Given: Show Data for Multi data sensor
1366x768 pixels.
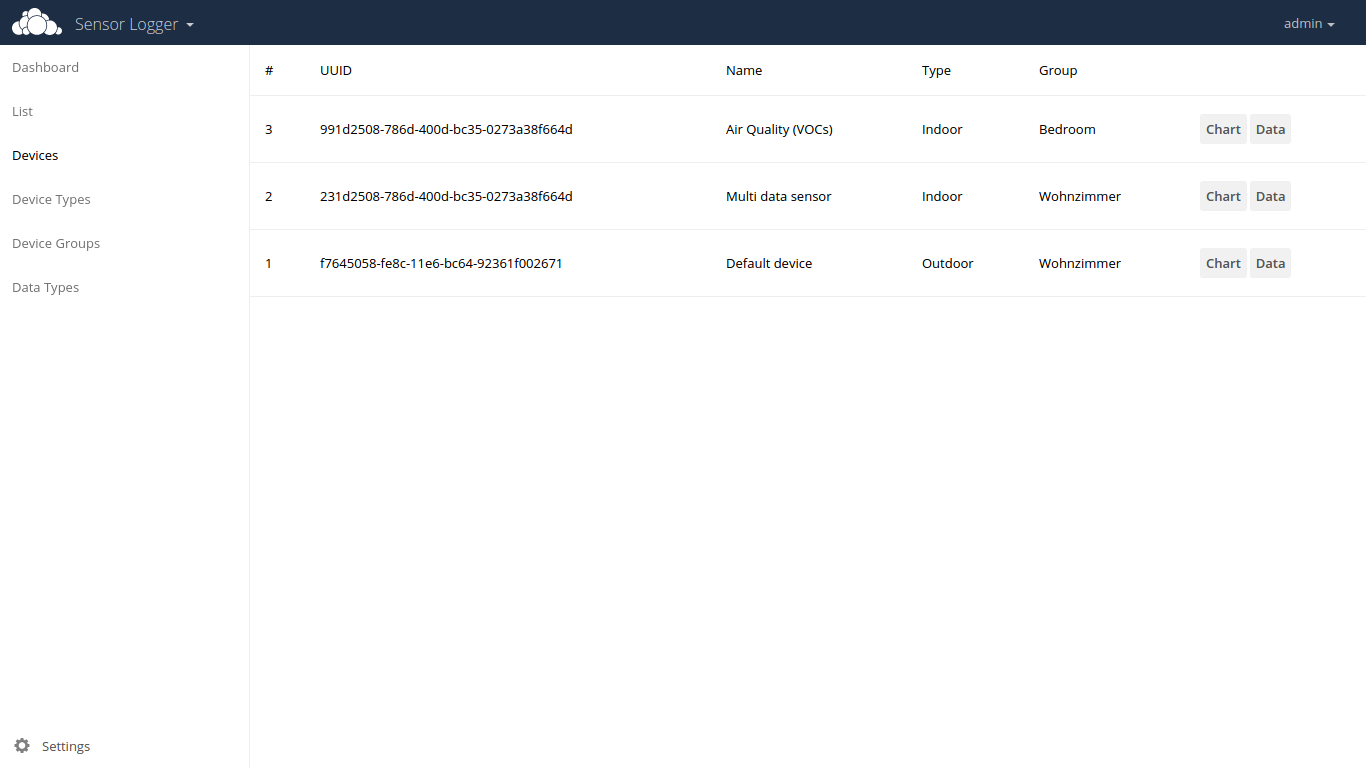Looking at the screenshot, I should (x=1270, y=196).
